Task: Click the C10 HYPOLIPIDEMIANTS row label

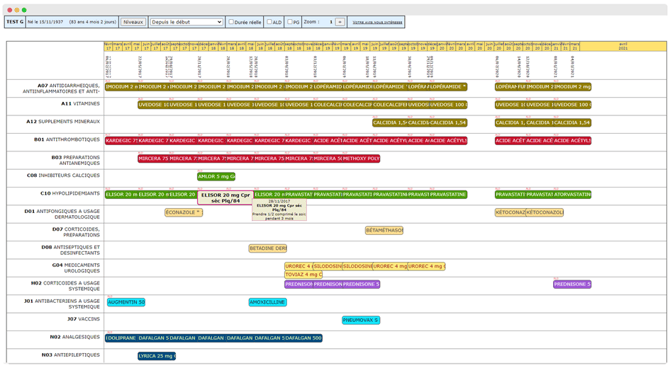Action: coord(70,194)
